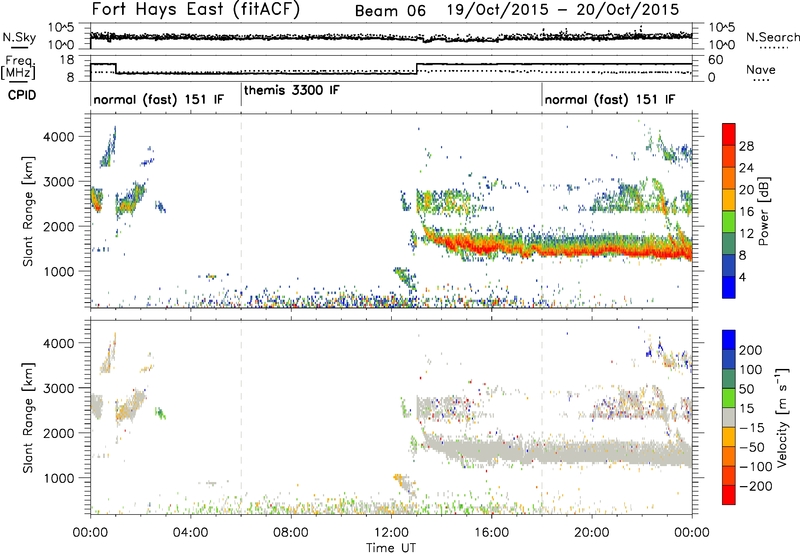The image size is (800, 554).
Task: Pick the red bottom segment of Velocity colorbar
Action: point(729,495)
